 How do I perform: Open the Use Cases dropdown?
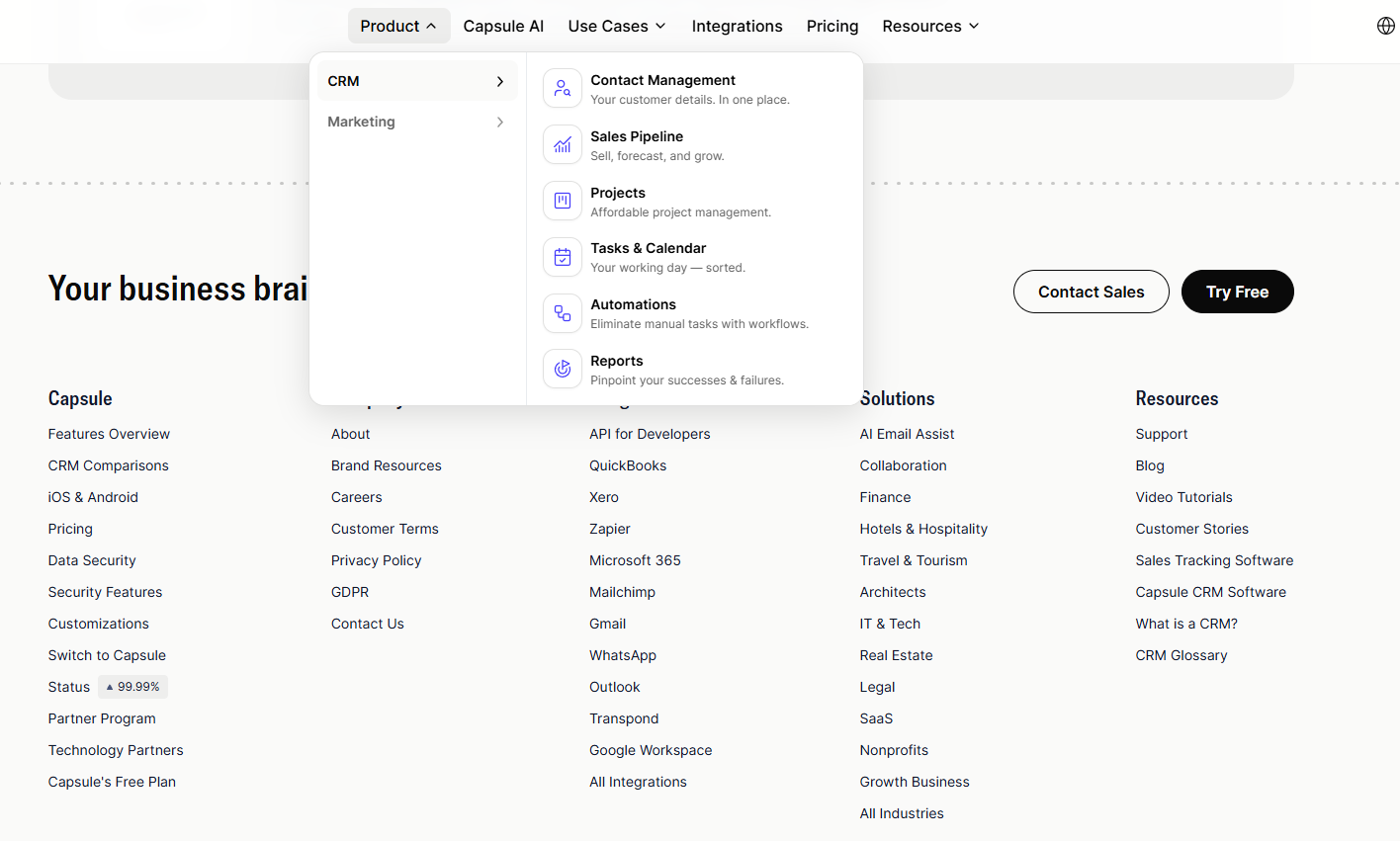[616, 26]
